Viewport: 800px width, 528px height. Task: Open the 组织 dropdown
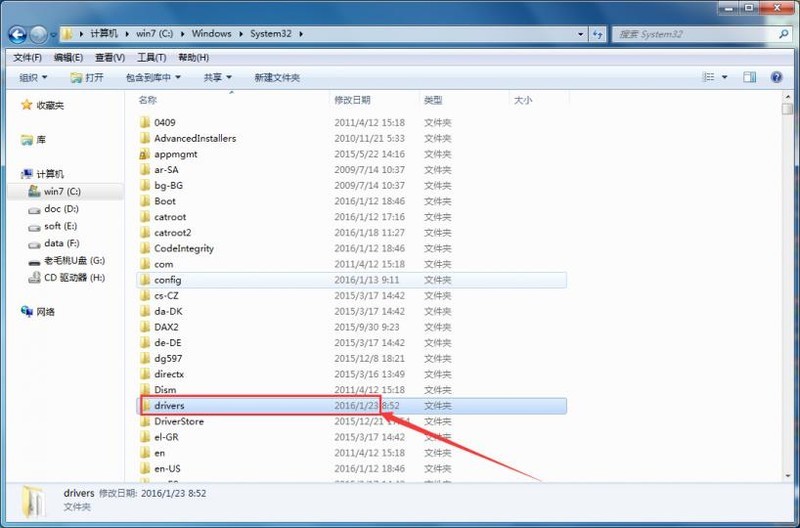33,78
